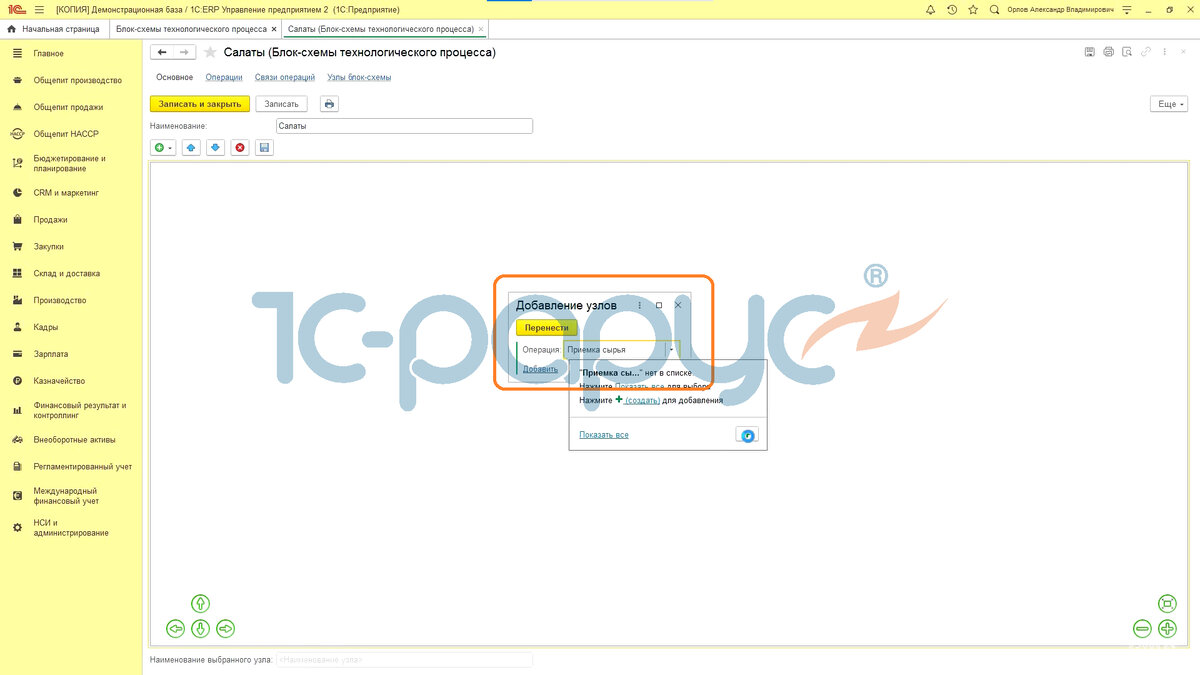Screen dimensions: 1200x675
Task: Click the yellow Перенести button
Action: point(547,327)
